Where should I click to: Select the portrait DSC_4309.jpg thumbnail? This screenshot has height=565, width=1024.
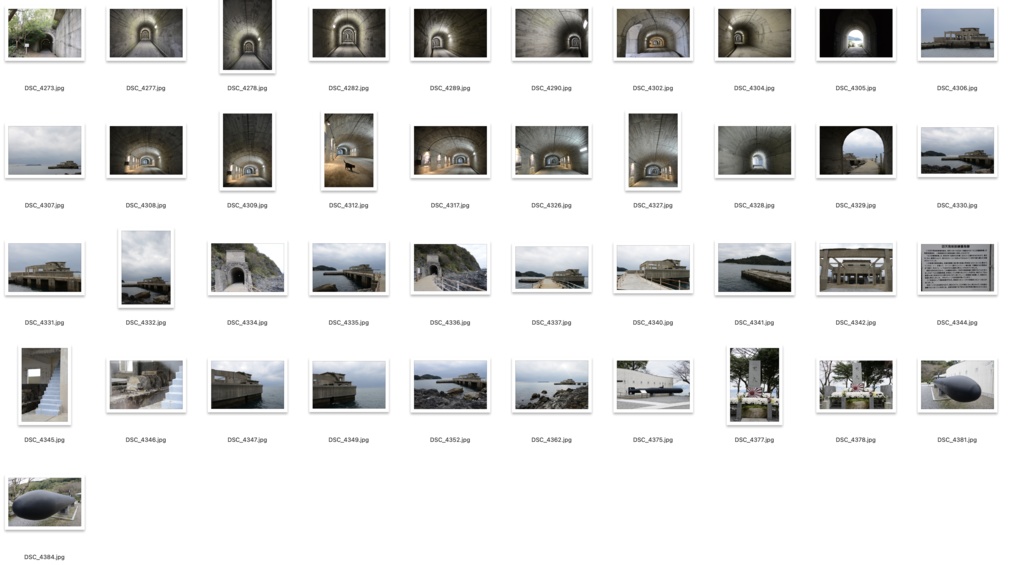(x=248, y=150)
